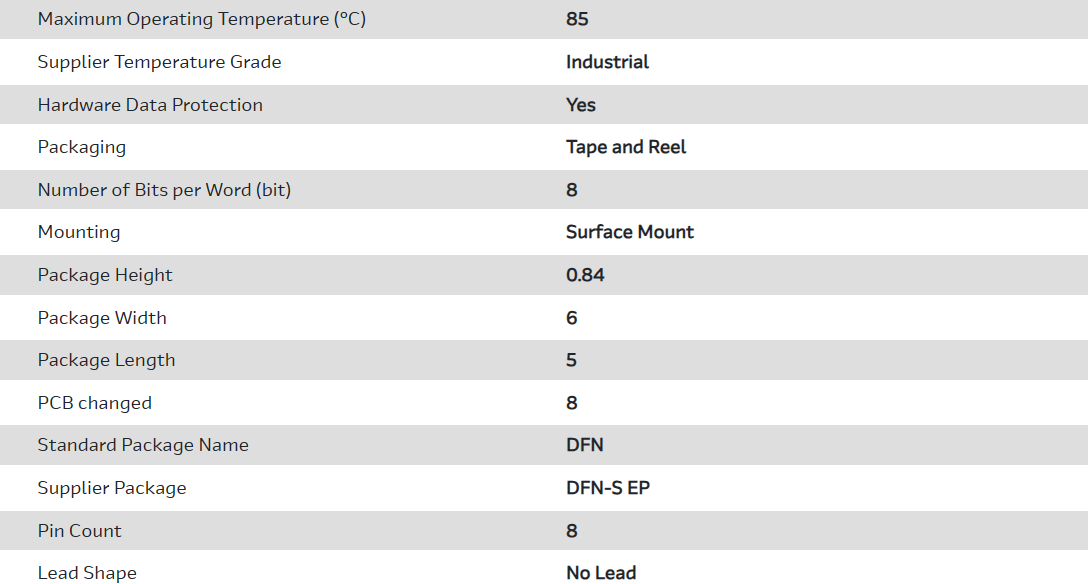Click the 85 maximum temperature value
This screenshot has height=584, width=1091.
coord(577,19)
